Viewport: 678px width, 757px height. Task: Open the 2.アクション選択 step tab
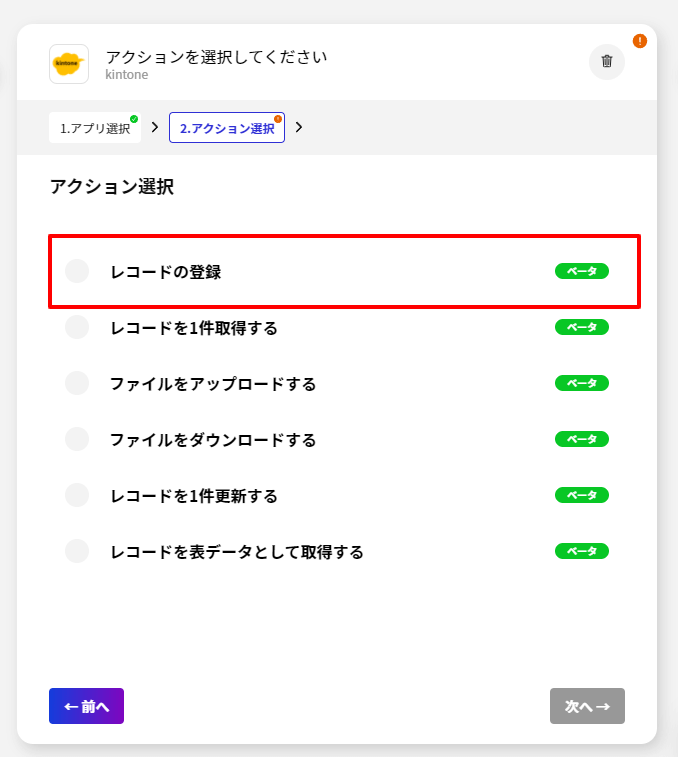pos(227,128)
